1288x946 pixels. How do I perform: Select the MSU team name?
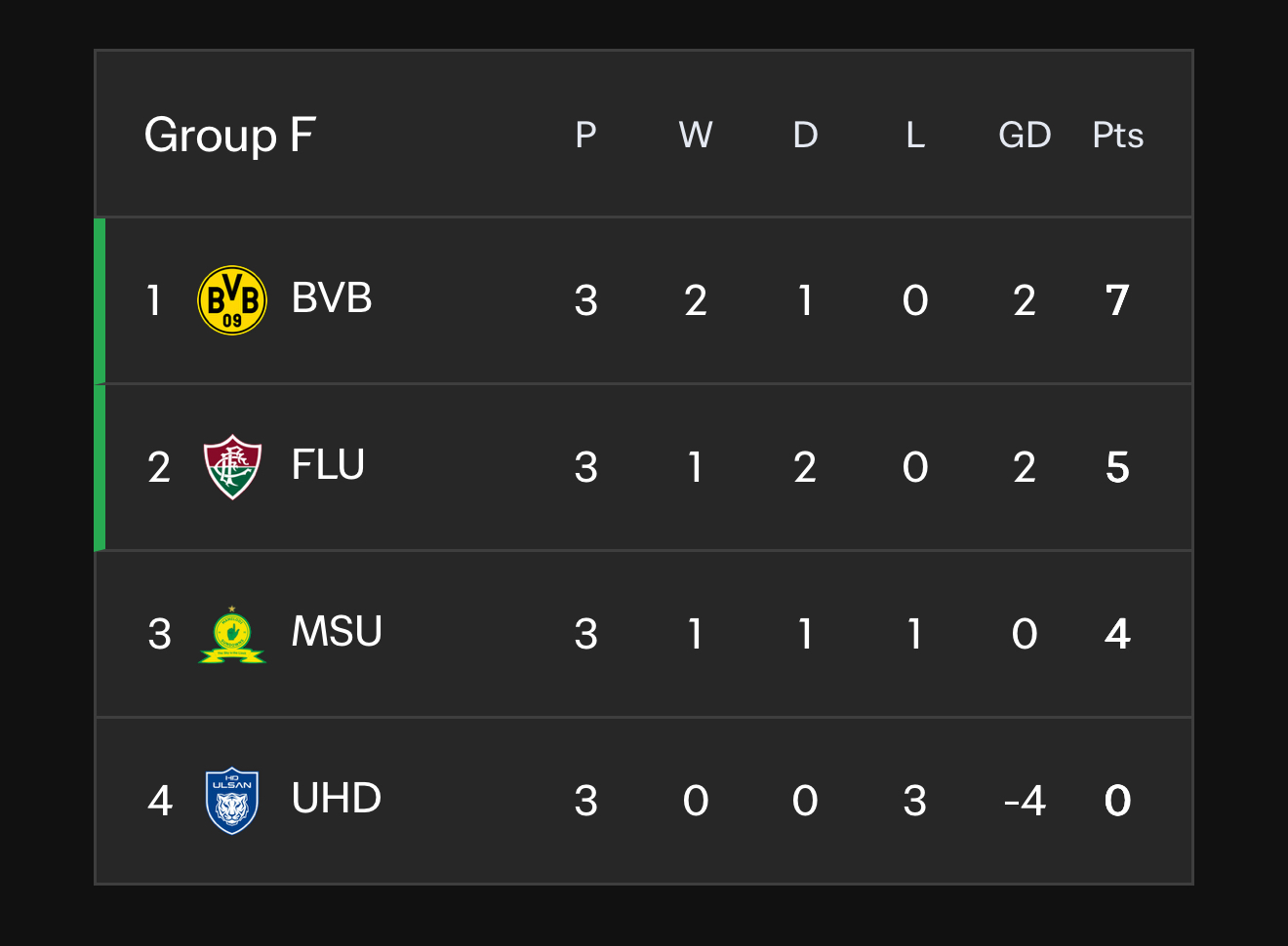click(x=337, y=632)
